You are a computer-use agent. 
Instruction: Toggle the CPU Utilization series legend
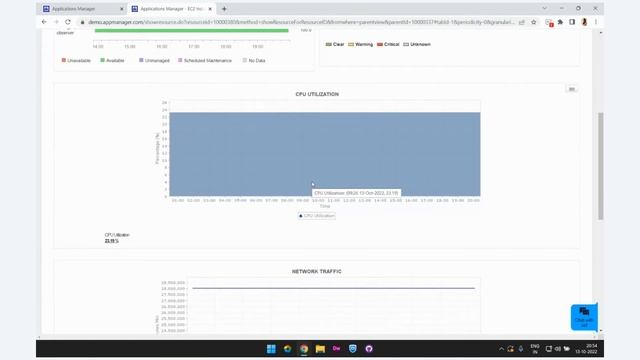tap(317, 216)
